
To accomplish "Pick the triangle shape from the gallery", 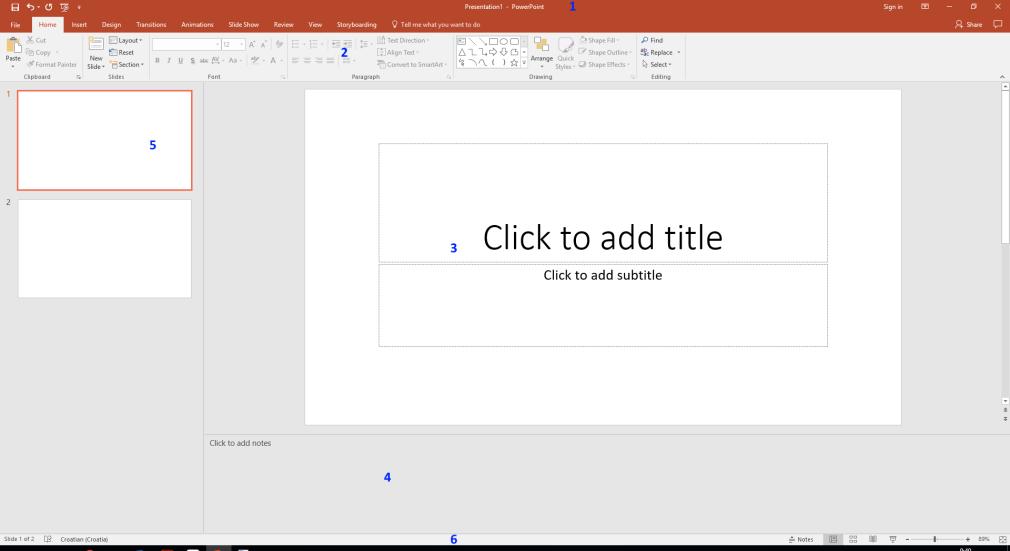I will click(x=462, y=52).
